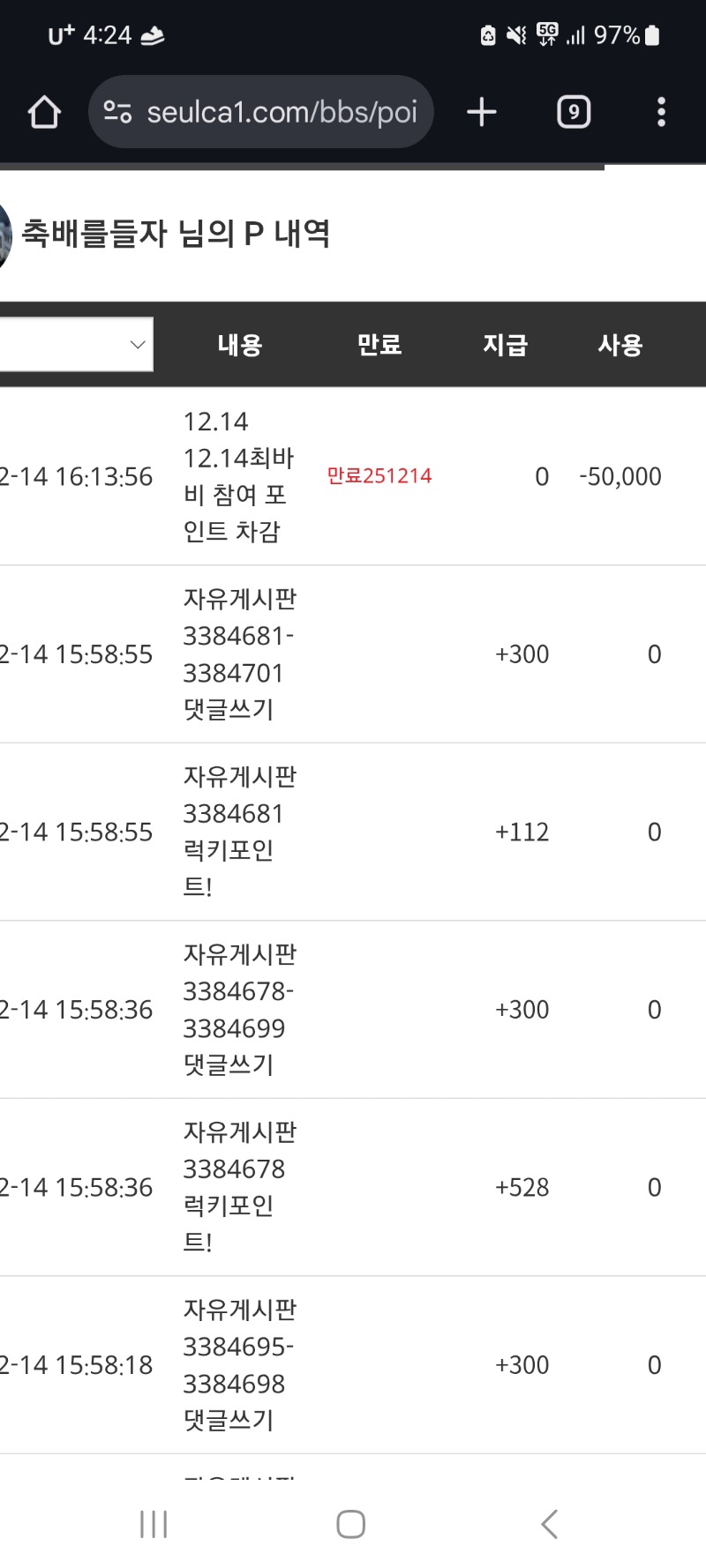Tap the address bar showing seulca1.com
The image size is (706, 1568).
coord(282,111)
